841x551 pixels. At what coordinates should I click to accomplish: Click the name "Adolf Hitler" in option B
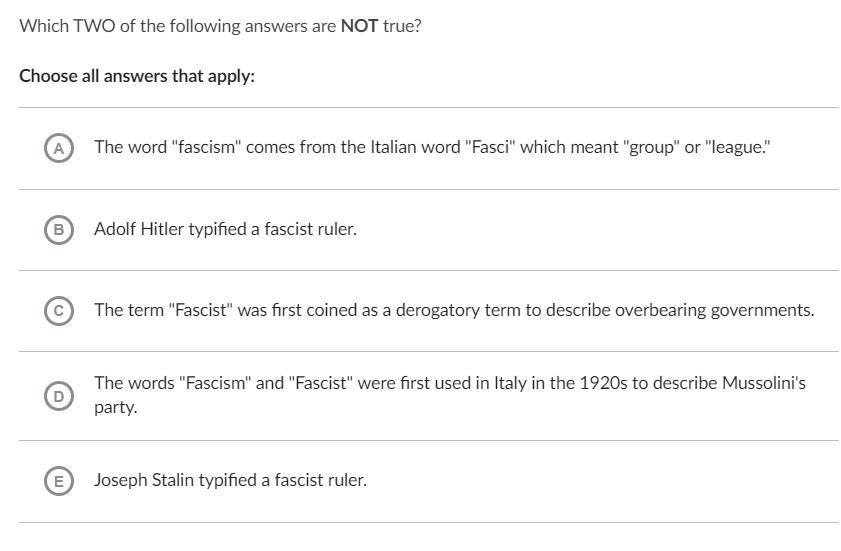click(139, 229)
